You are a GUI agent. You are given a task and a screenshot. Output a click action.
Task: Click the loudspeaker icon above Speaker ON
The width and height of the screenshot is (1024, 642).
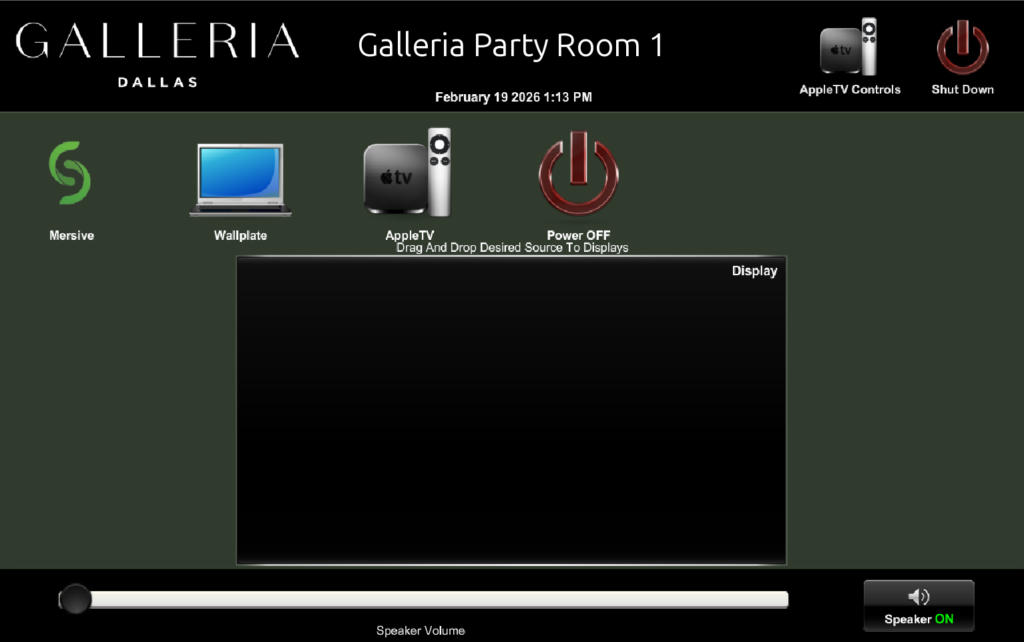coord(918,597)
